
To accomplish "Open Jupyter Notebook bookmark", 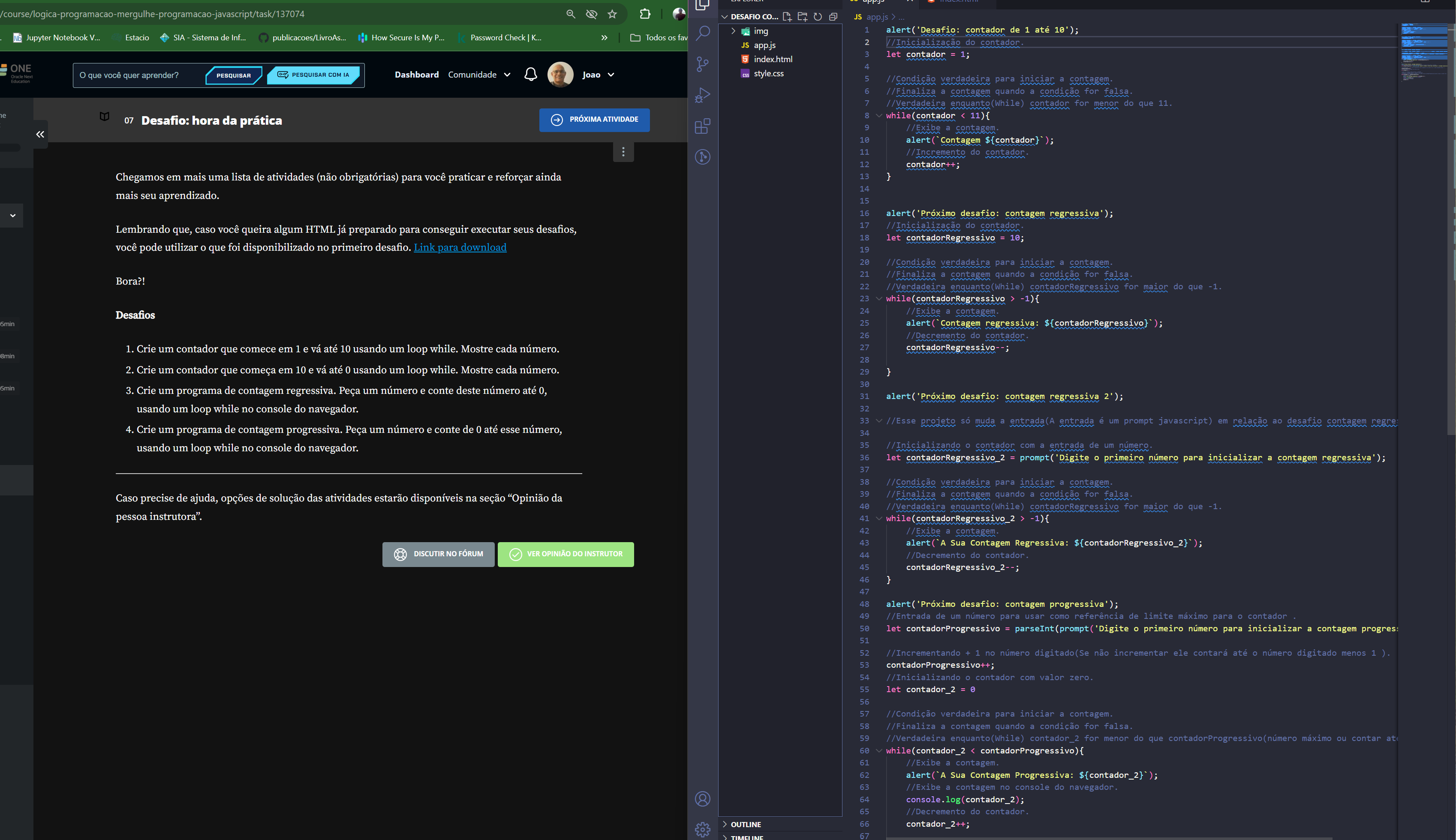I will [x=57, y=38].
